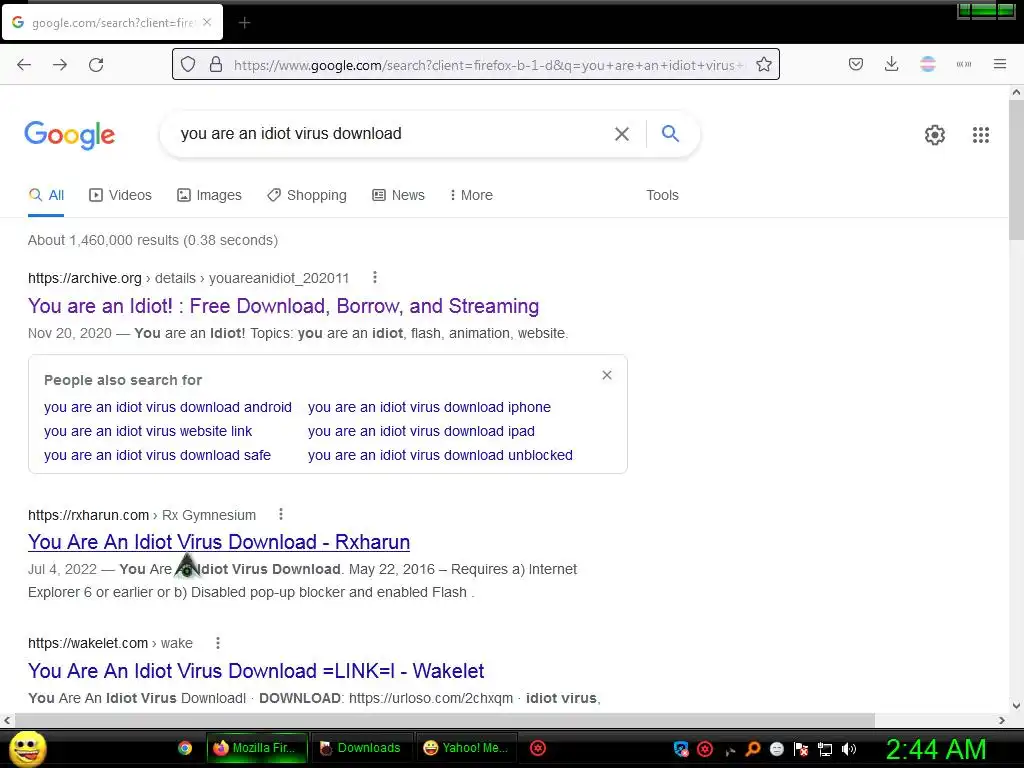Click the browser forward arrow
Viewport: 1024px width, 768px height.
(60, 64)
